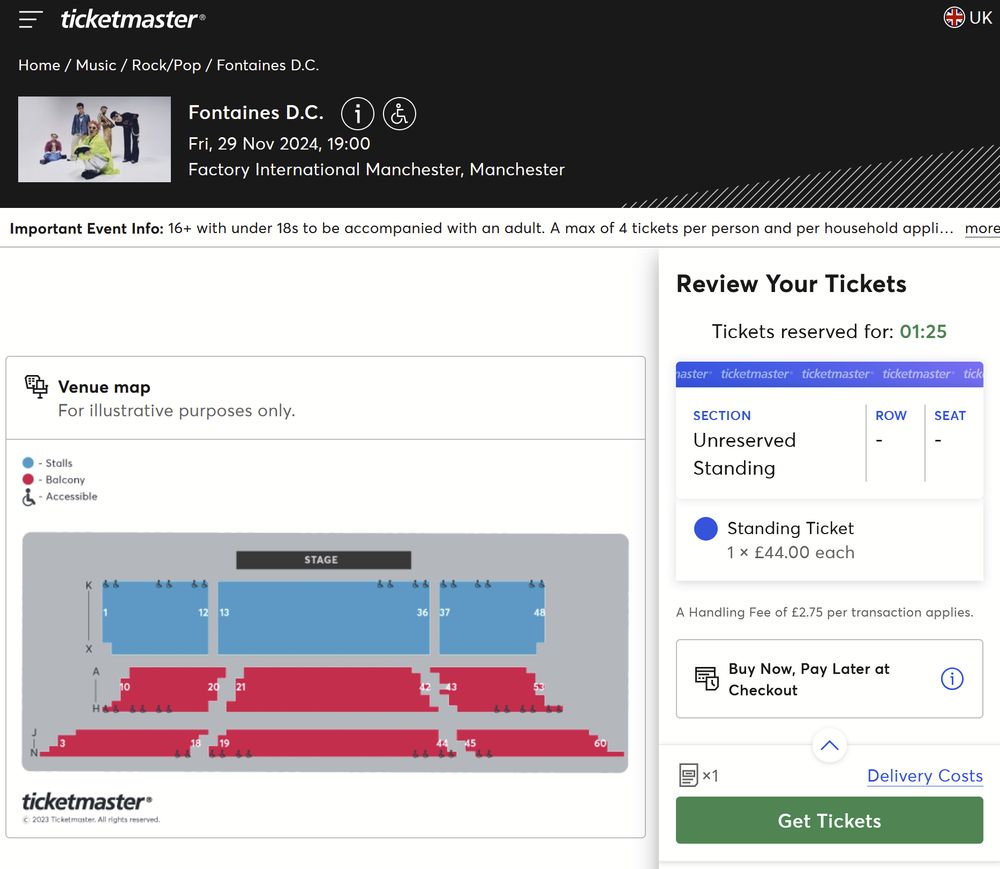Select the Stalls legend marker

(30, 463)
